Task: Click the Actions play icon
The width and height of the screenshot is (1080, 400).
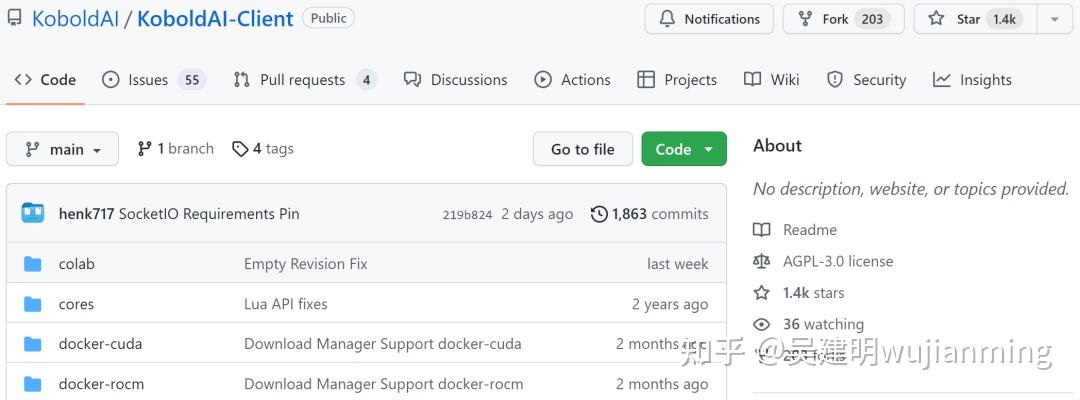Action: click(543, 80)
